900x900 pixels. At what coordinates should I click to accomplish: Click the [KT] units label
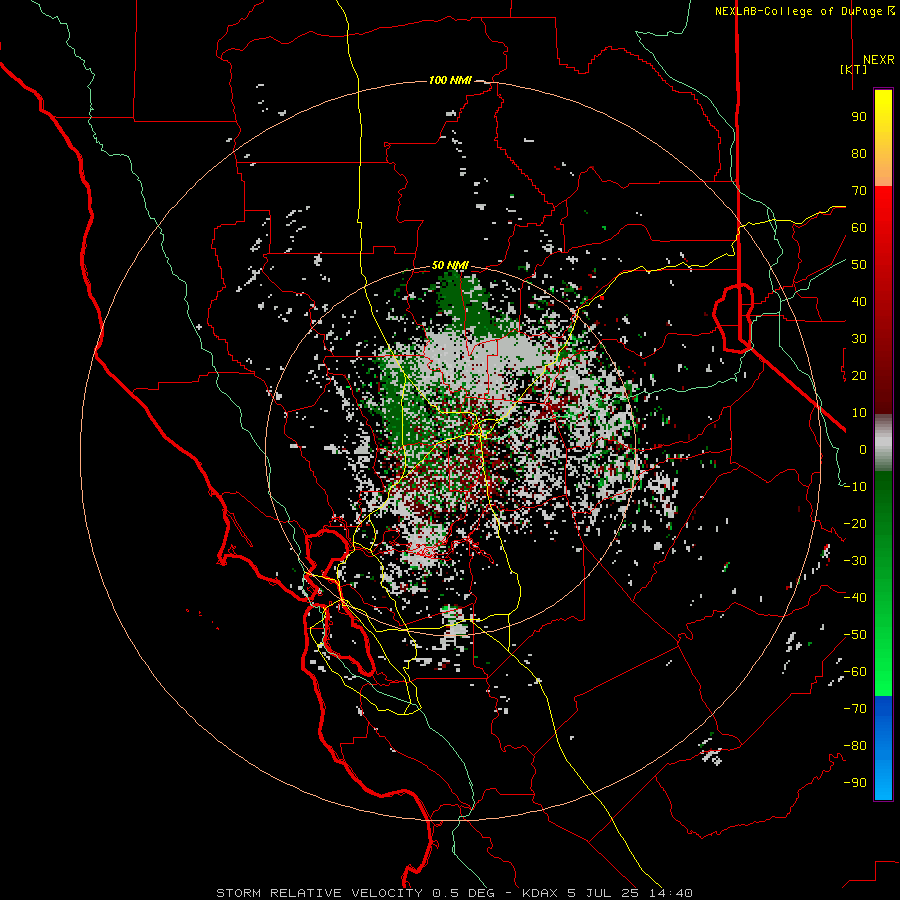click(854, 69)
